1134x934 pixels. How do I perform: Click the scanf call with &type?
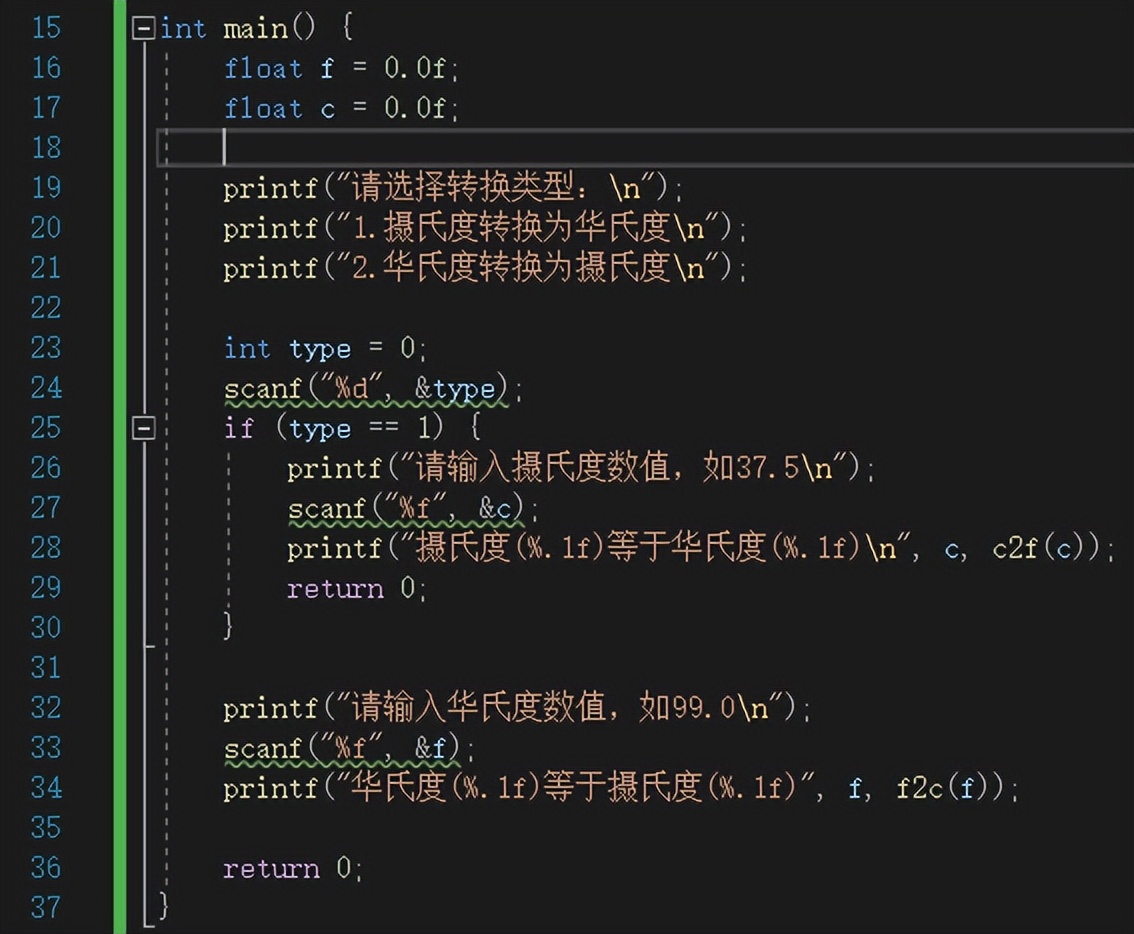366,388
